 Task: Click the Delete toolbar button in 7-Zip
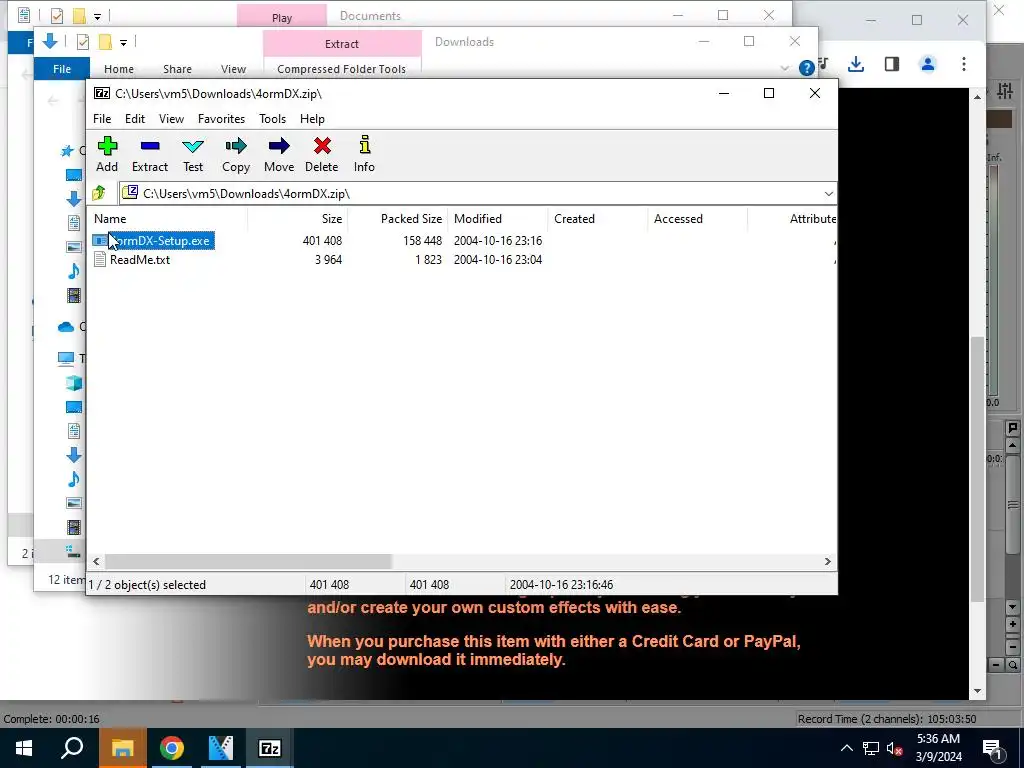[x=321, y=154]
